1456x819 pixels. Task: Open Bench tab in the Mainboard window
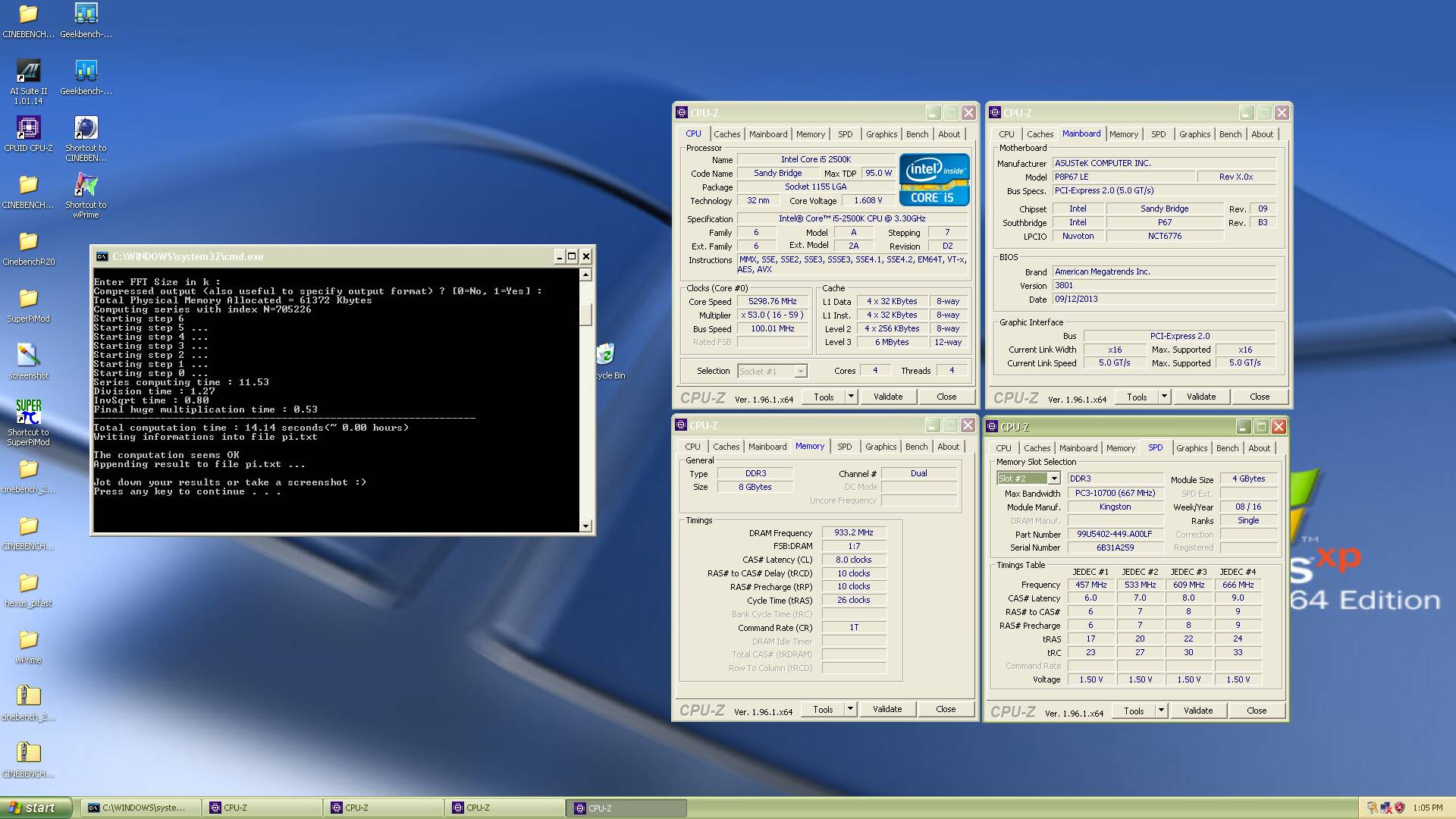(1230, 134)
